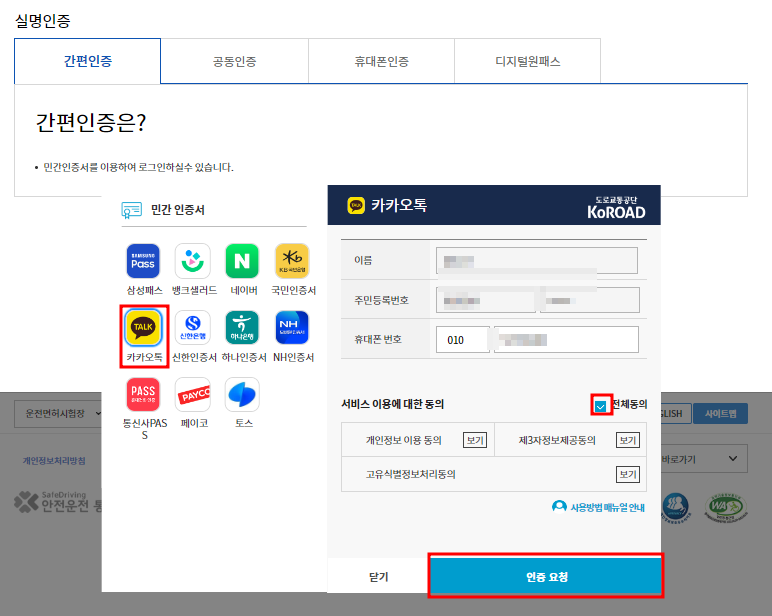
Task: View 제3자정보제공동의 details
Action: tap(628, 440)
